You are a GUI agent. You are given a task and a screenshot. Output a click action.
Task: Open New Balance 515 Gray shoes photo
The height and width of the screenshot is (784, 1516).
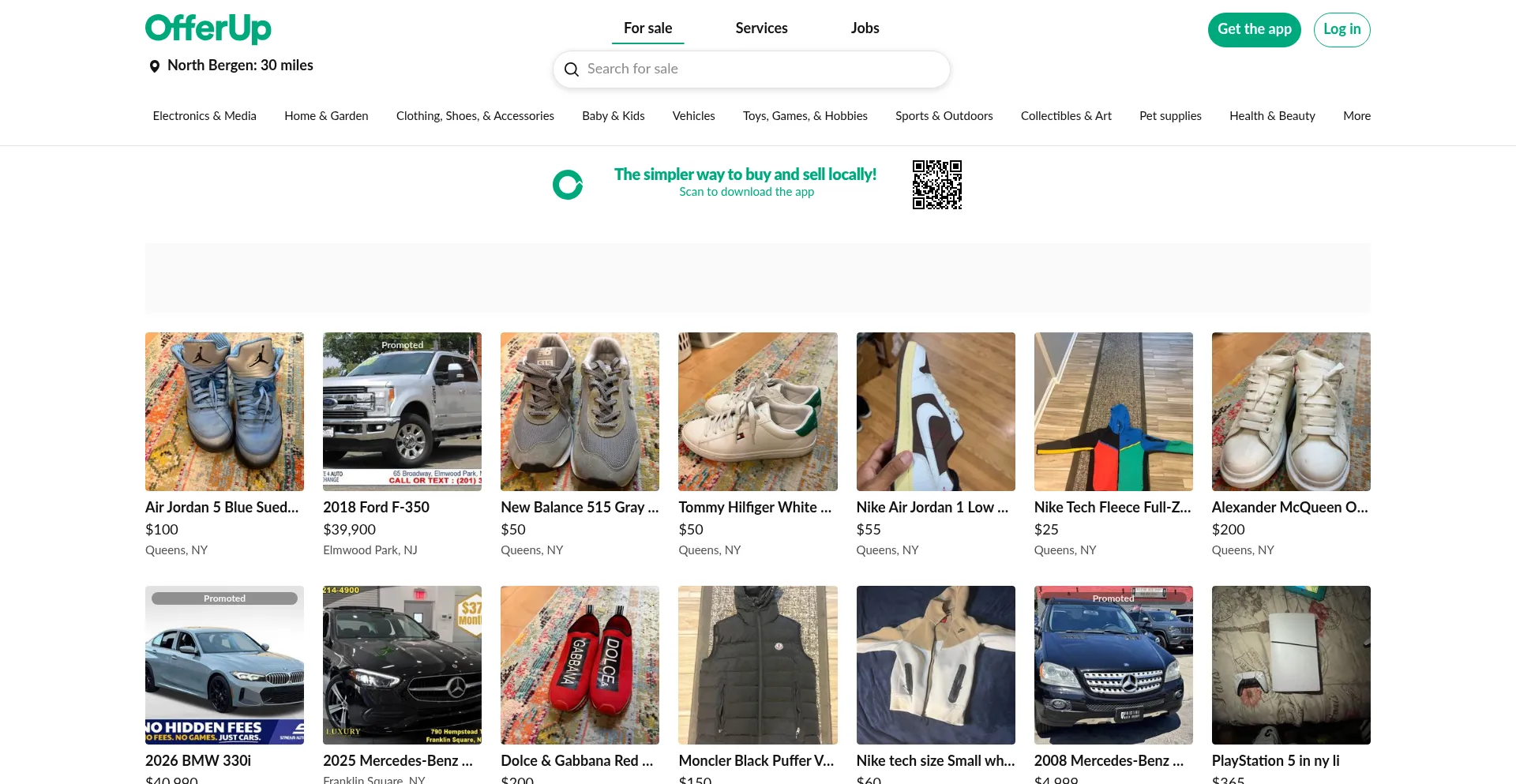580,411
